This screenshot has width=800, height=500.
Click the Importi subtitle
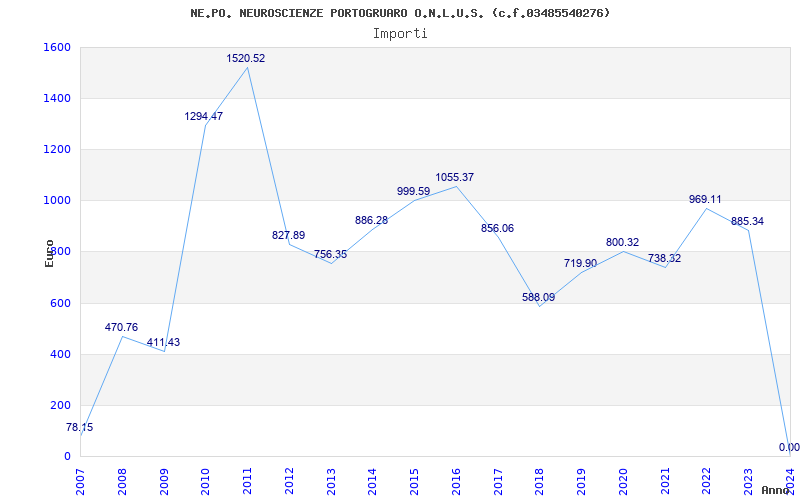tap(400, 34)
